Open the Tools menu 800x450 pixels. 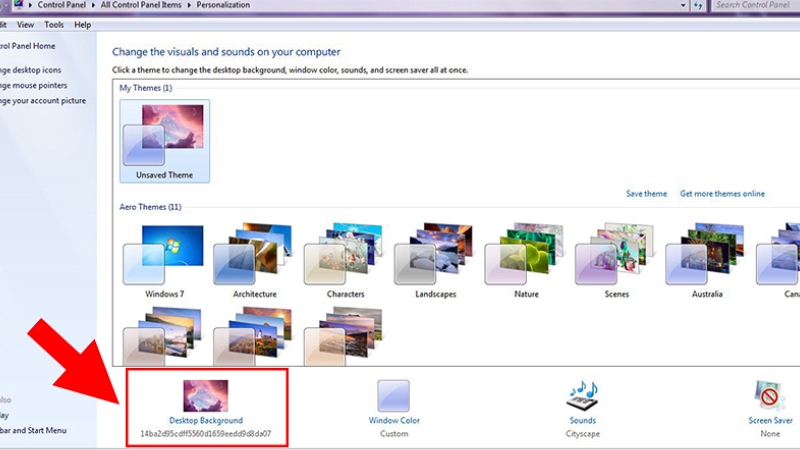(54, 24)
